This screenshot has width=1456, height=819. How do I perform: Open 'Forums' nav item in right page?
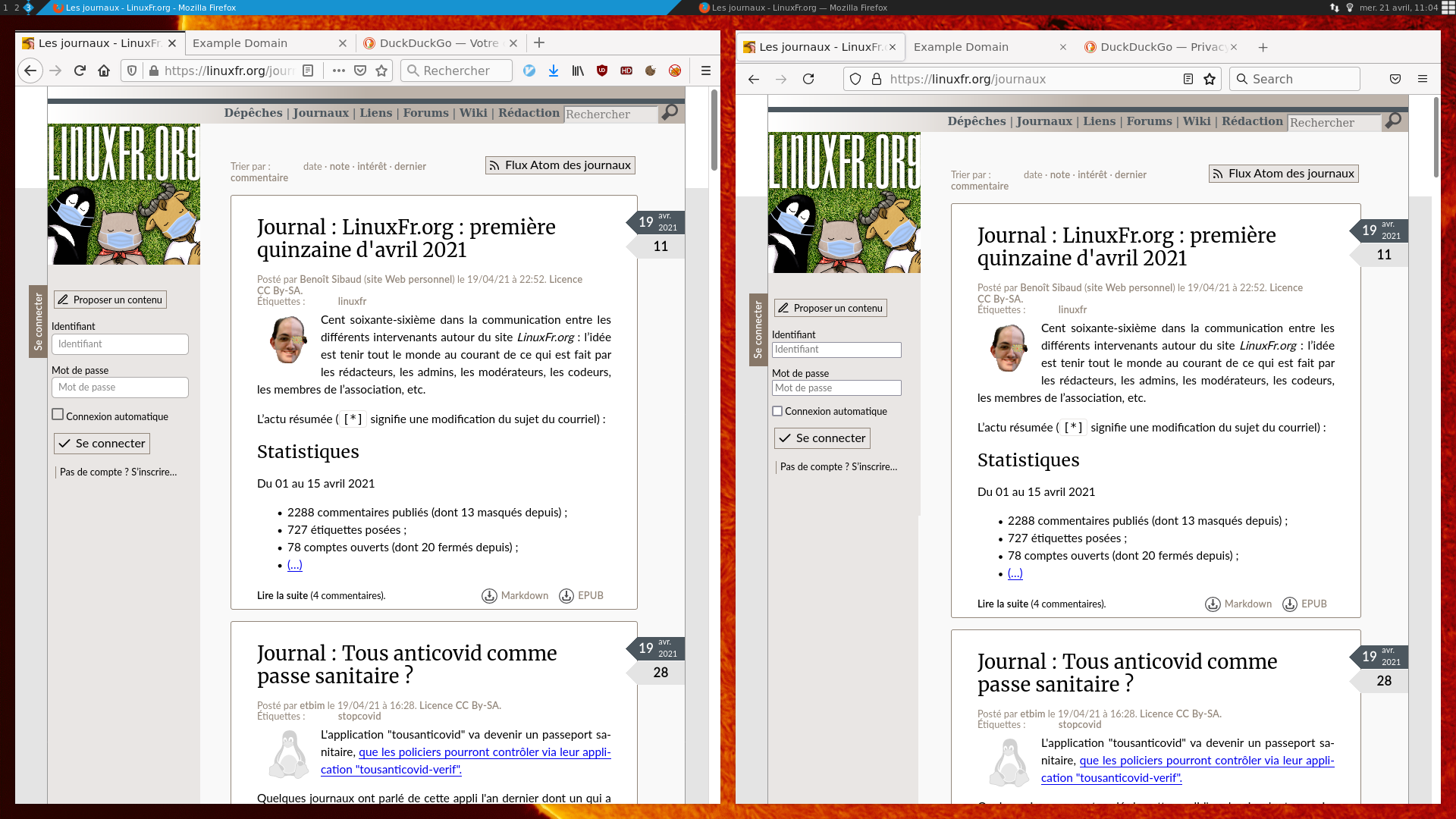point(1149,121)
